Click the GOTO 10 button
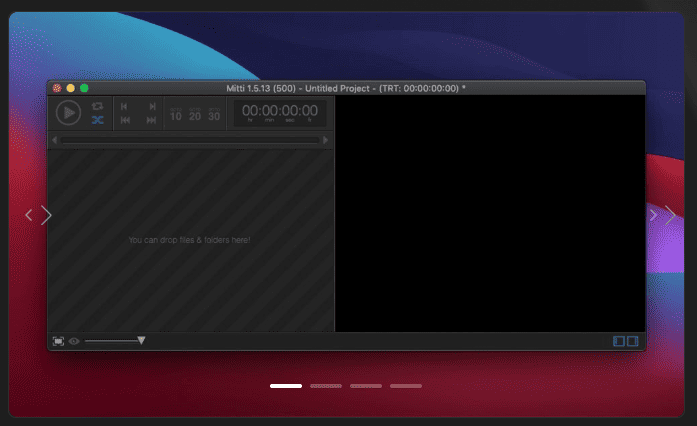 (176, 114)
